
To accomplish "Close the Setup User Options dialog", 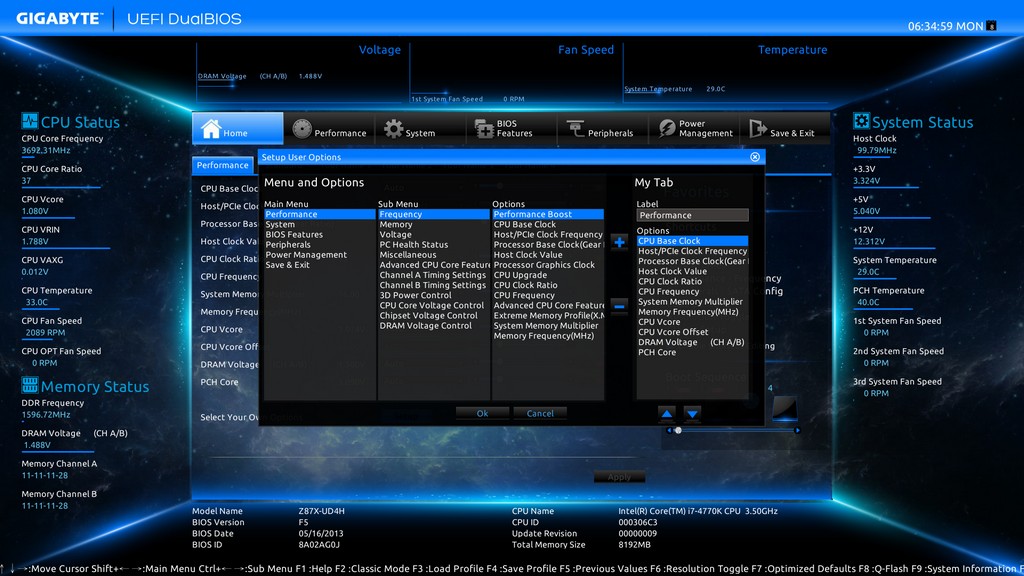I will click(x=755, y=157).
